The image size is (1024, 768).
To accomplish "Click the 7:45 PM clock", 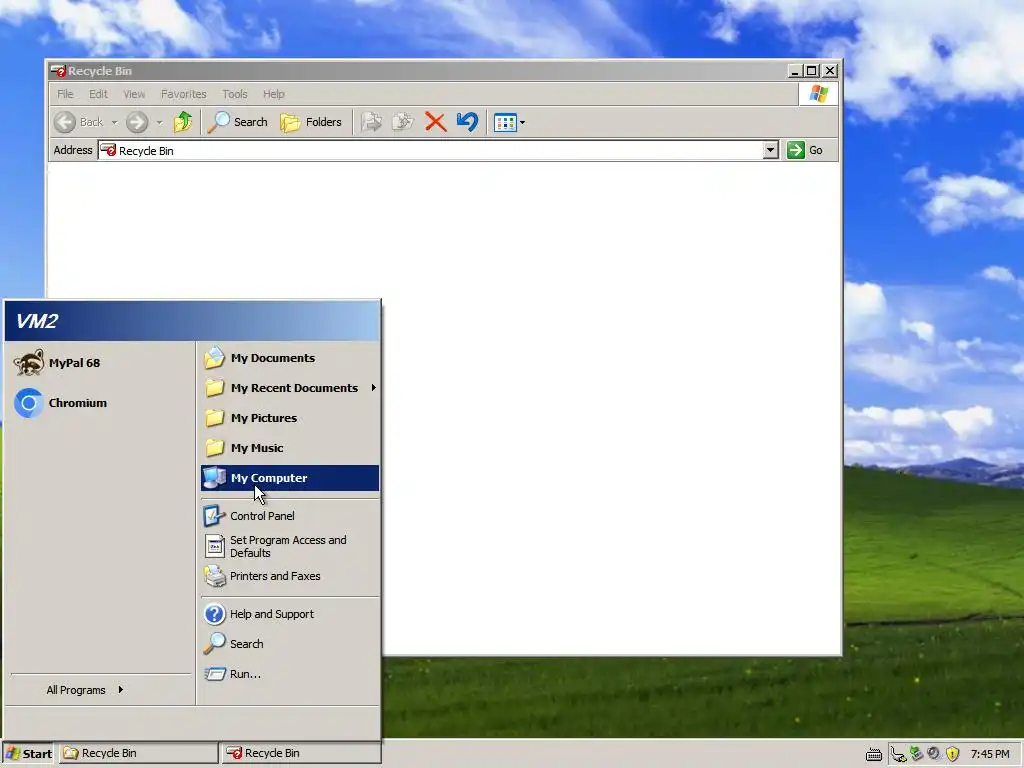I will 990,754.
